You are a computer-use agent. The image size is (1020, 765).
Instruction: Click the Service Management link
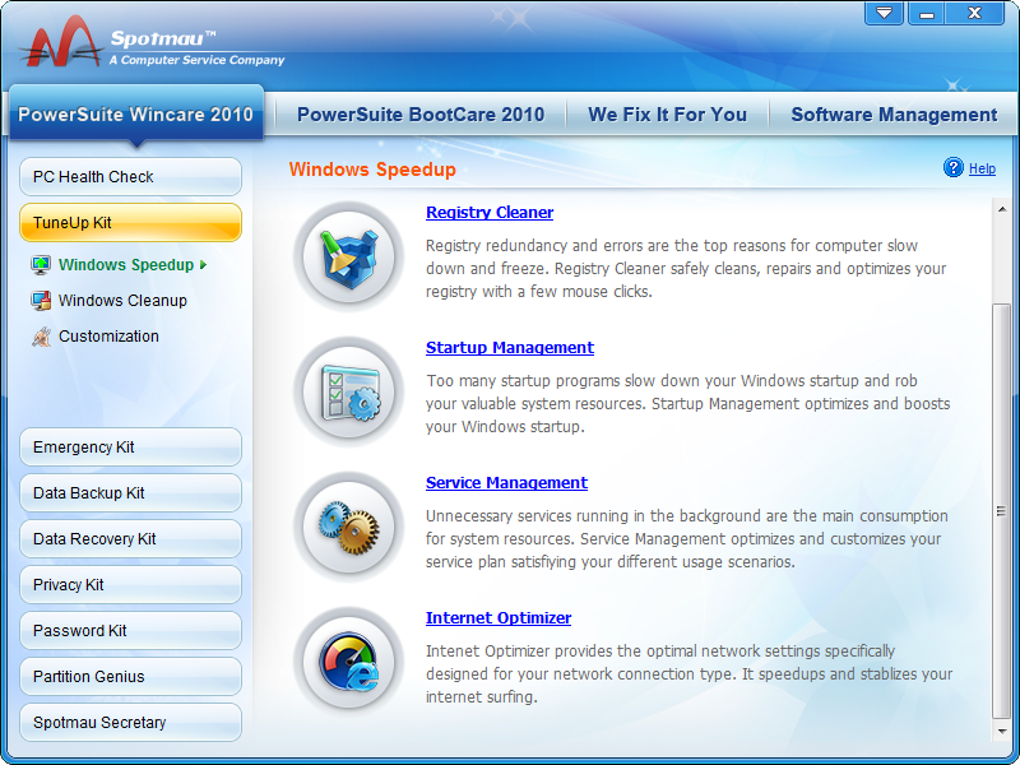506,483
